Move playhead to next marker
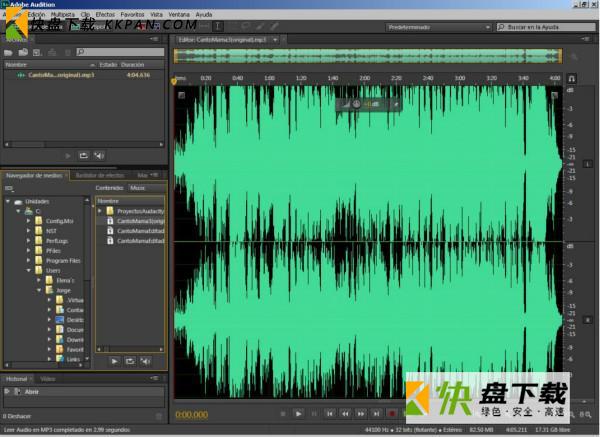Image resolution: width=600 pixels, height=437 pixels. [x=377, y=414]
